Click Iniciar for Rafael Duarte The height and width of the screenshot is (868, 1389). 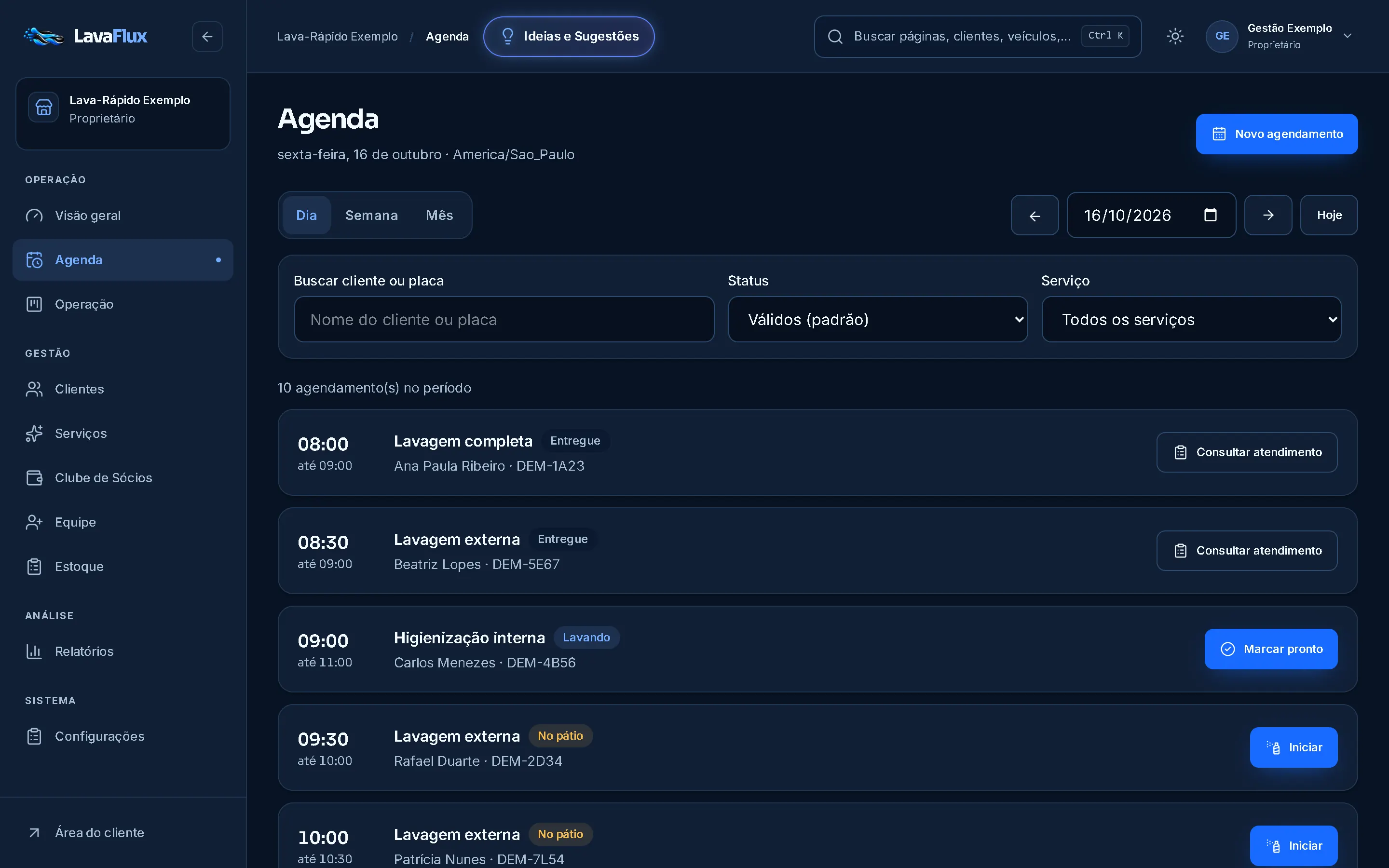pyautogui.click(x=1294, y=747)
